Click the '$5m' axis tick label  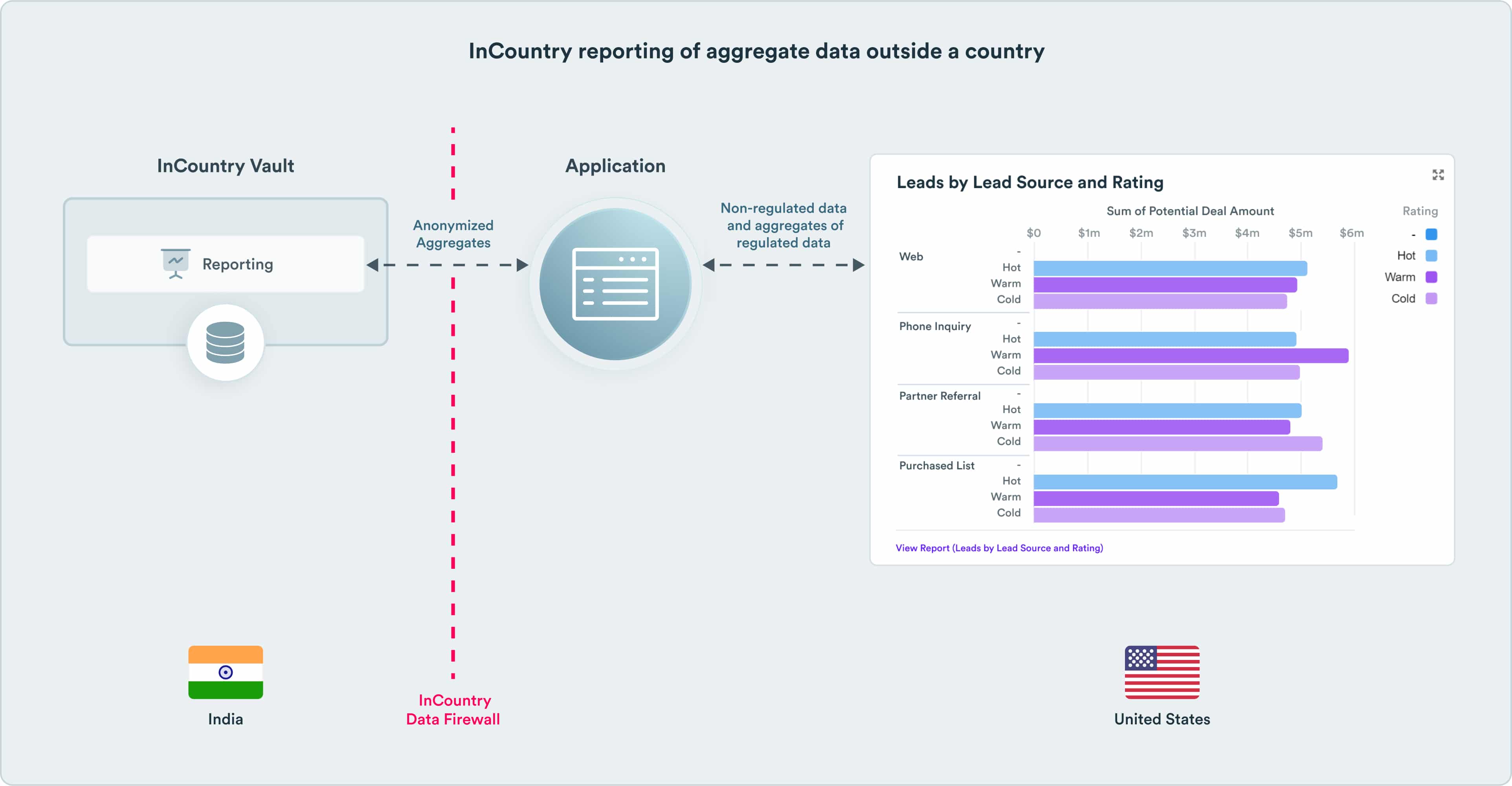tap(1300, 233)
